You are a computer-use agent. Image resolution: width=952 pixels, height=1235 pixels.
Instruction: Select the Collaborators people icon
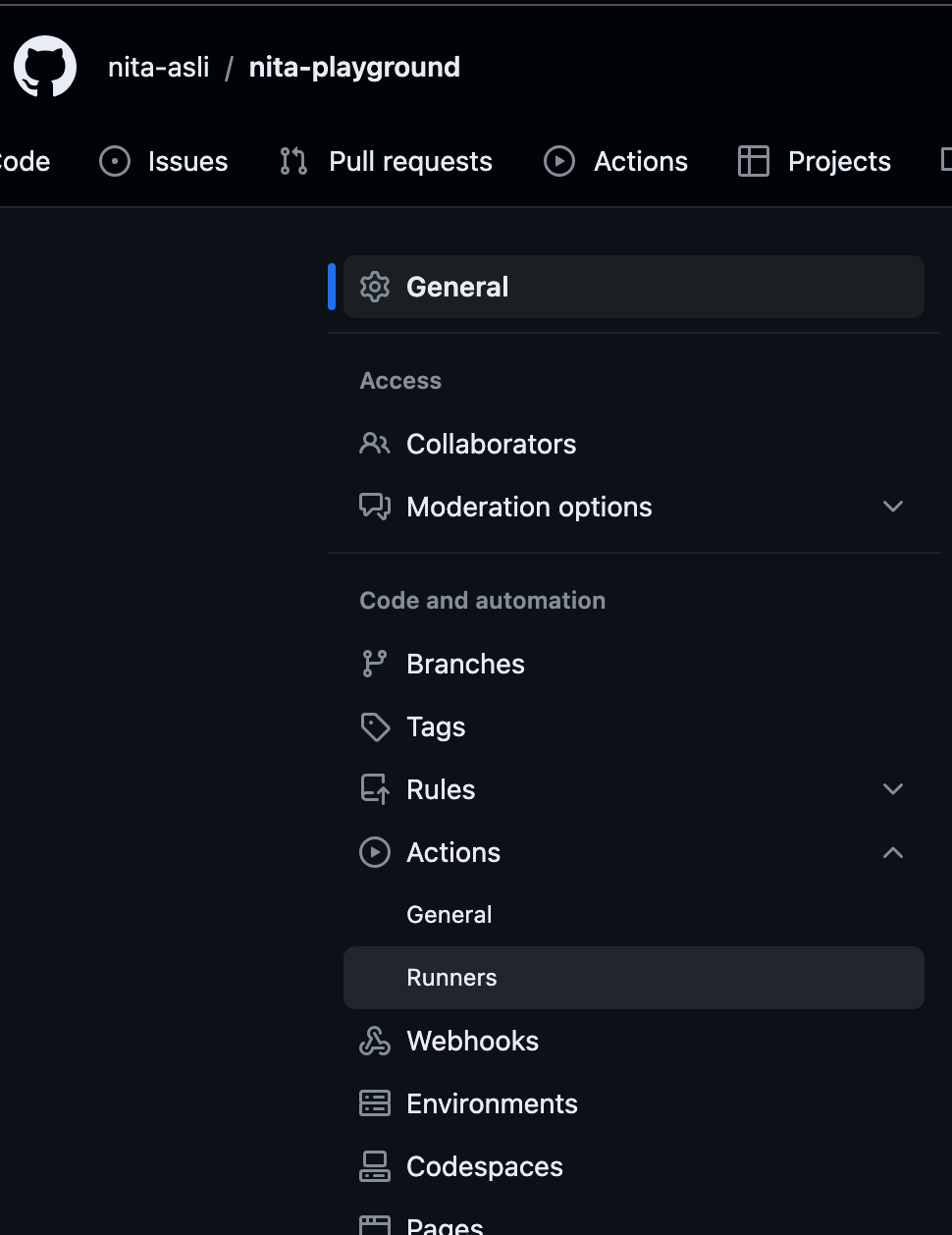point(375,443)
